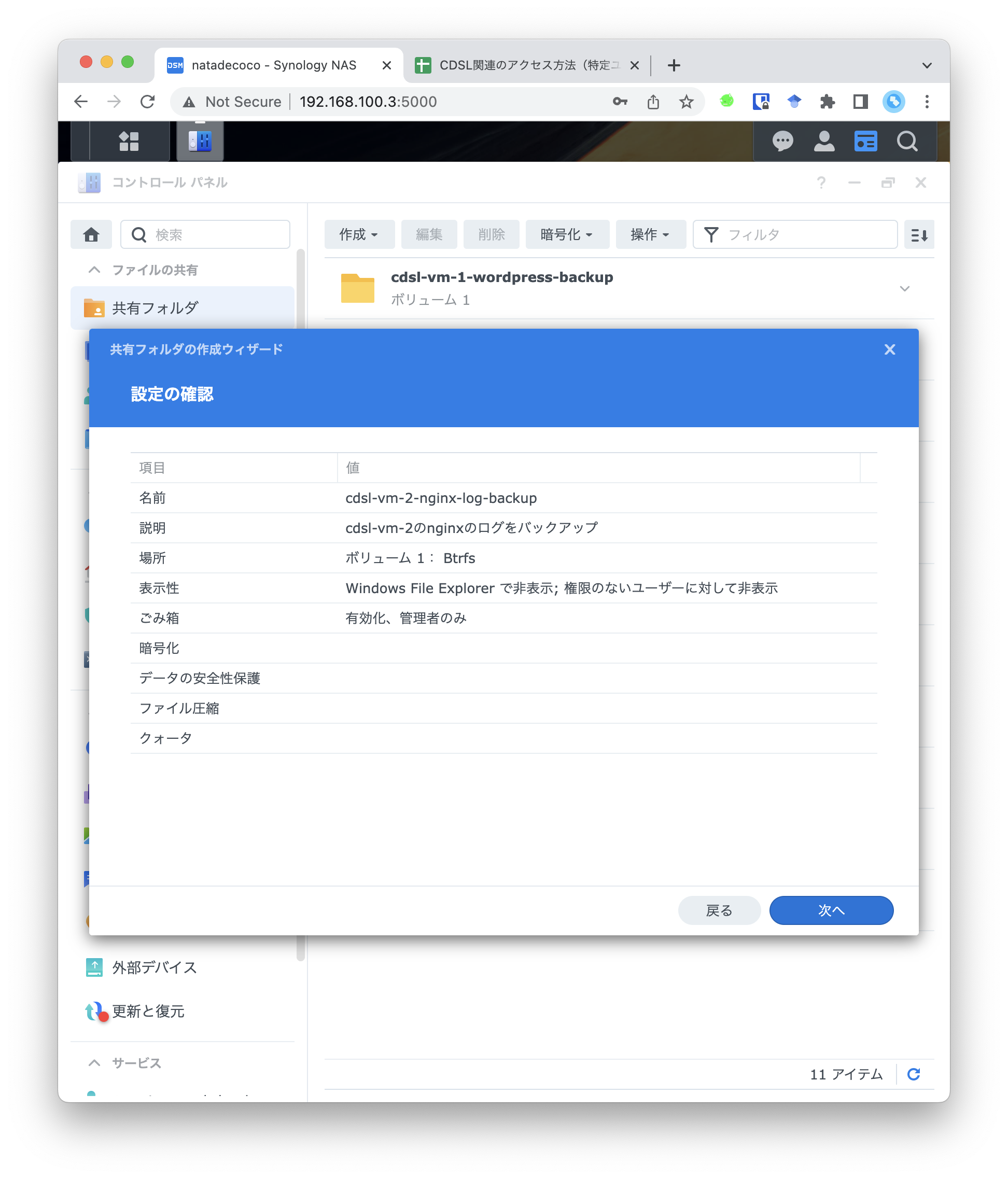Refresh the shared folder list

(x=914, y=1074)
